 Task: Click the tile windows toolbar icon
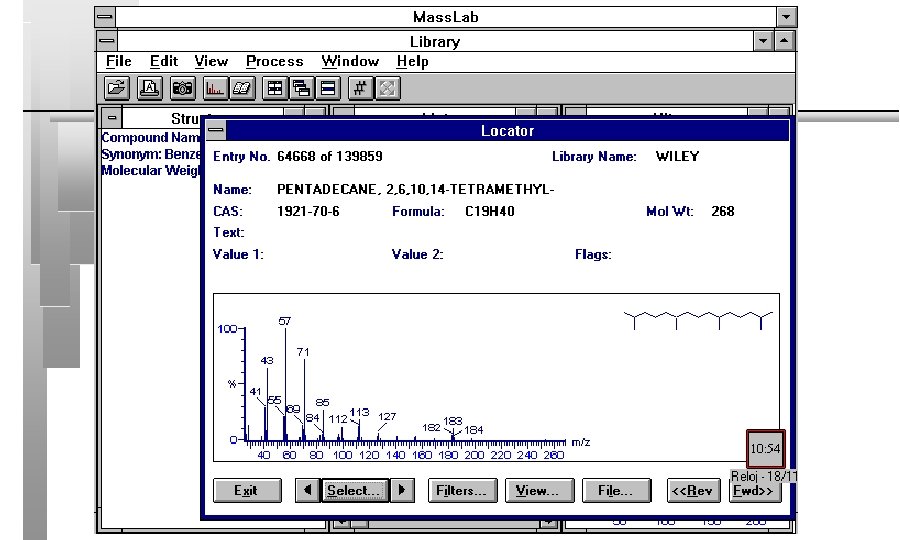click(275, 88)
